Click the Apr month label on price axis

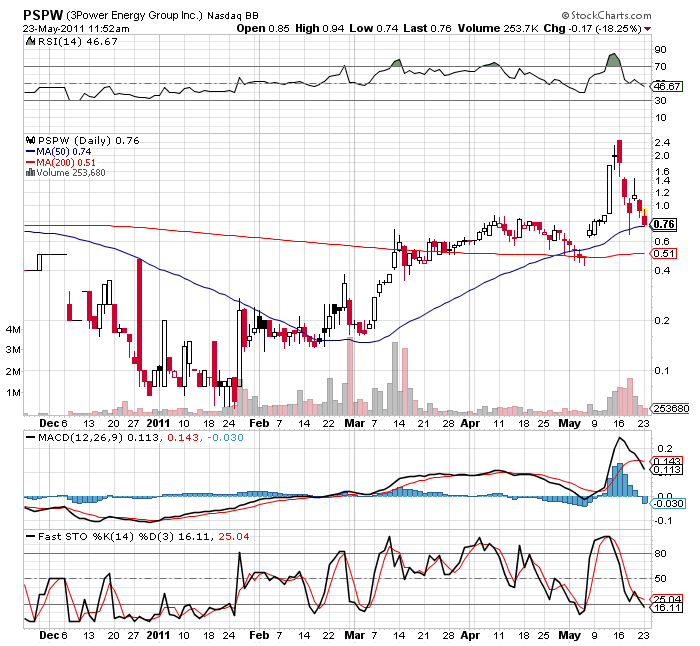[470, 423]
